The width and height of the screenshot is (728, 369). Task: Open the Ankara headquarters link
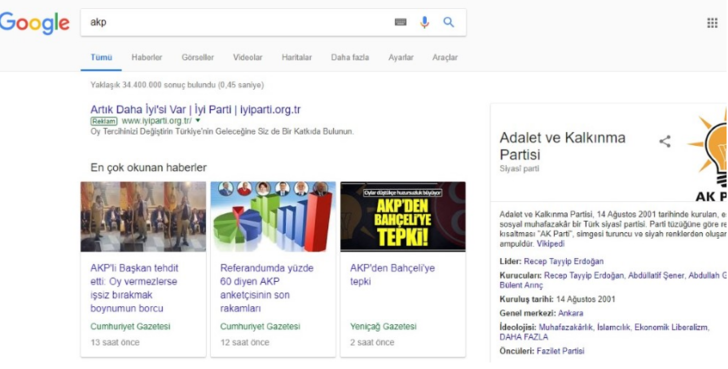571,313
